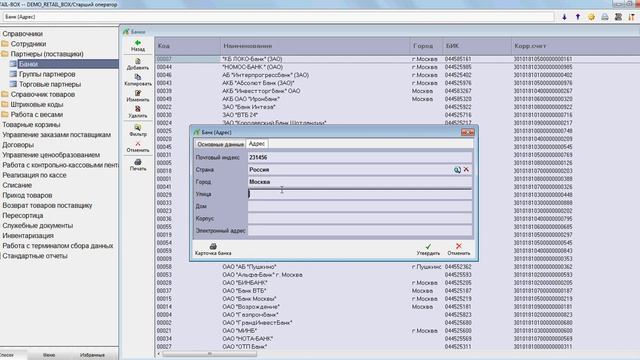Click the Печать print icon
This screenshot has width=640, height=360.
(138, 162)
